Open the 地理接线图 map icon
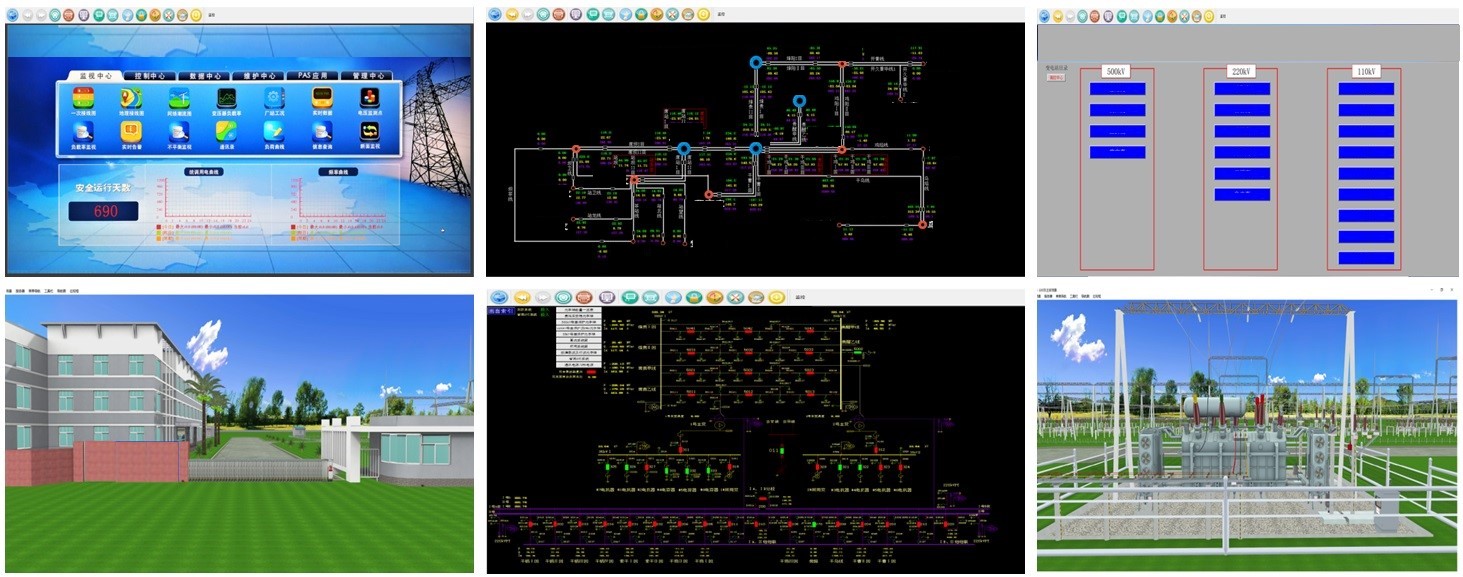The width and height of the screenshot is (1463, 577). [131, 99]
